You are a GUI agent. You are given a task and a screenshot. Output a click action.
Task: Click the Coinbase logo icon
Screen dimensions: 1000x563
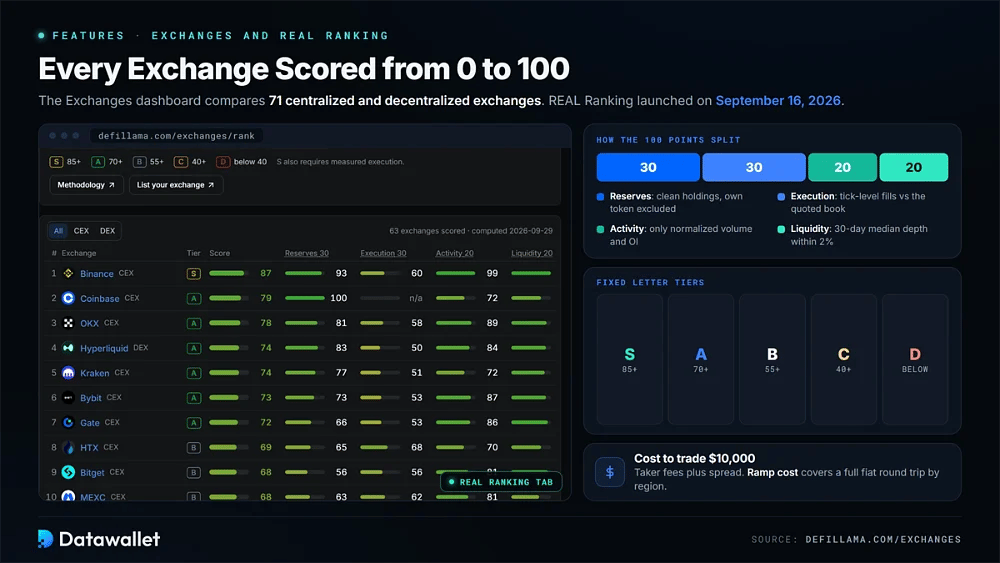[68, 298]
